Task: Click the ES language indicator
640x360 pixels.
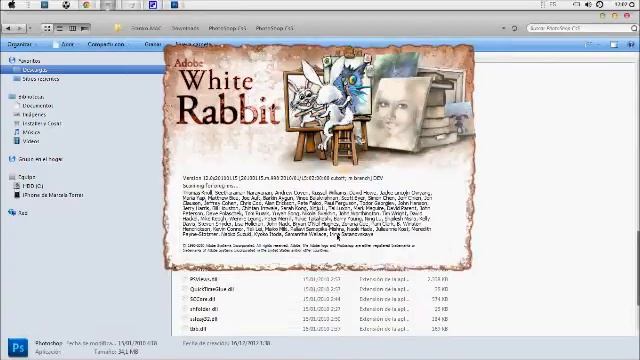Action: click(553, 4)
